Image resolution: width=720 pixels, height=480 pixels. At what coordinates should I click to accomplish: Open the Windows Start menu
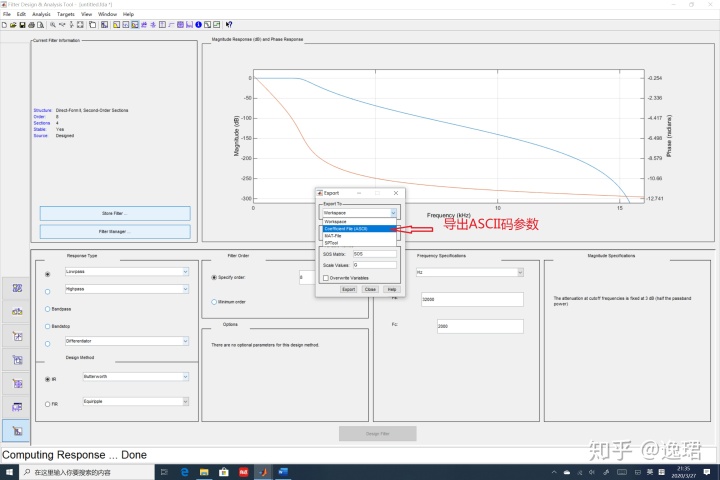pos(9,472)
